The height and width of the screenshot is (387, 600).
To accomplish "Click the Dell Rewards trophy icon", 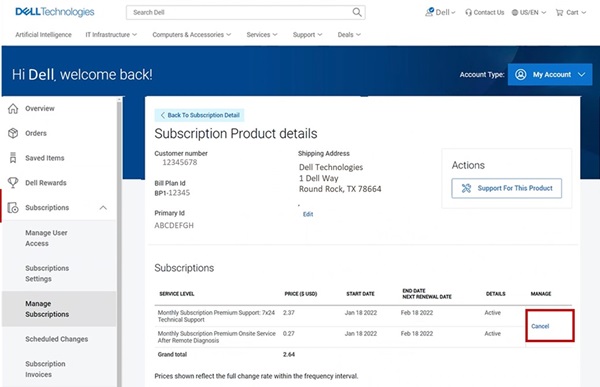I will pyautogui.click(x=13, y=183).
